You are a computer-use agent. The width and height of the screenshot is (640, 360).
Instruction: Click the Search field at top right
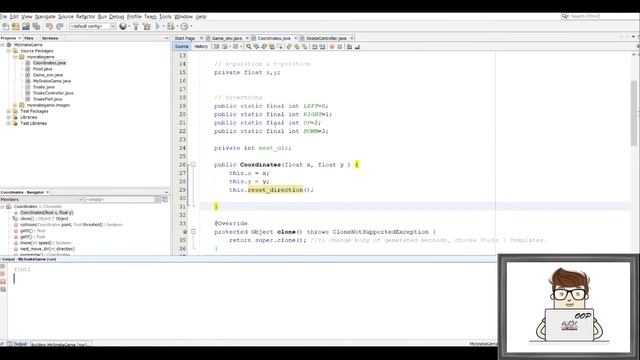[x=600, y=16]
